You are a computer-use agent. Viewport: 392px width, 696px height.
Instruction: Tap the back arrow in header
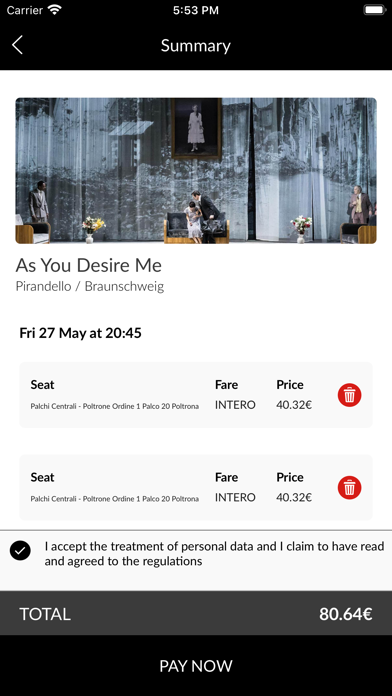coord(17,45)
